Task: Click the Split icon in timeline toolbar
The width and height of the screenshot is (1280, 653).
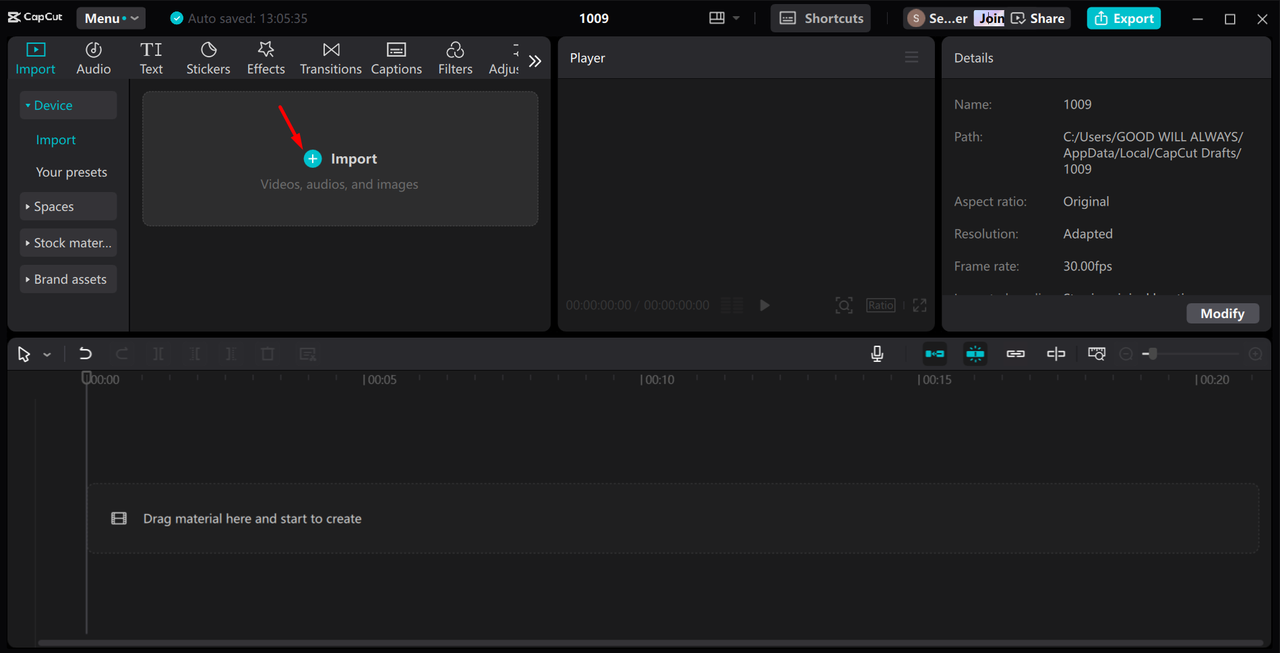Action: pos(158,354)
